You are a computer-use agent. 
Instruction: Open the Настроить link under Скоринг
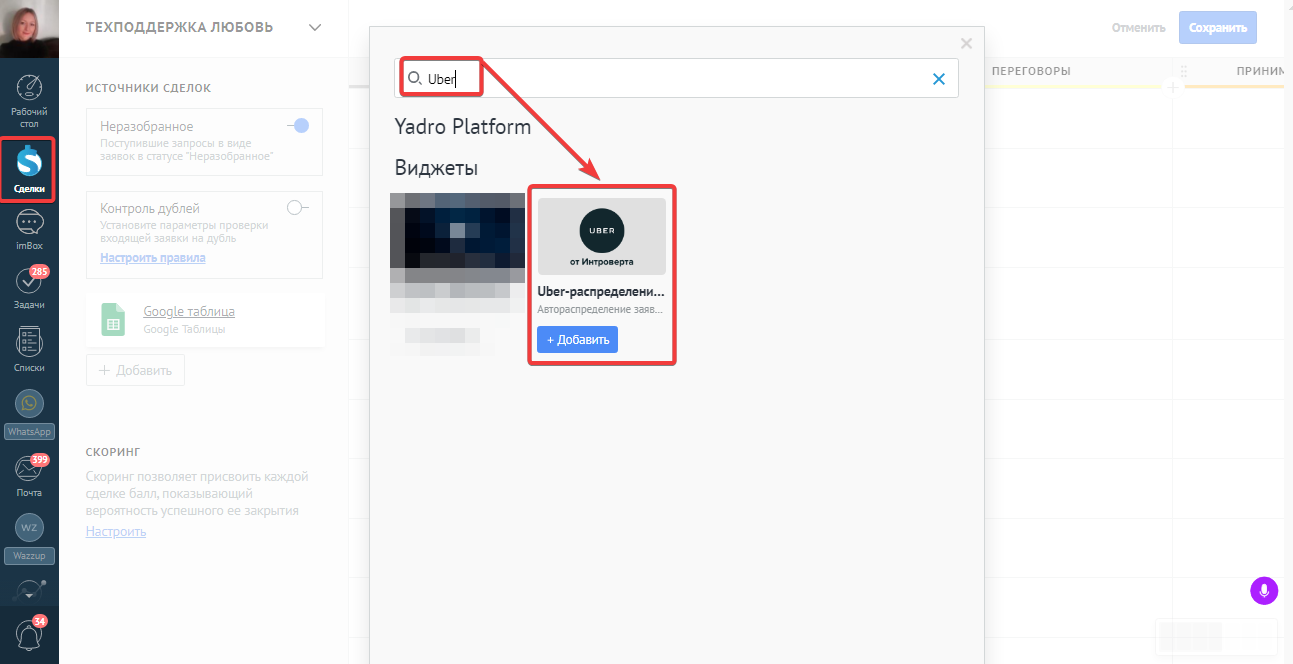pos(116,531)
